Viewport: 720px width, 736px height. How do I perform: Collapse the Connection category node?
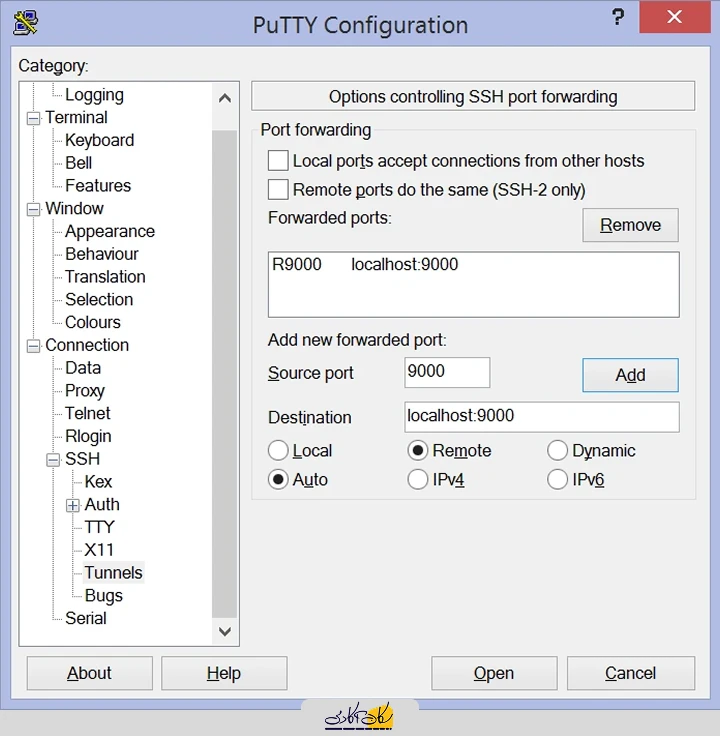coord(33,346)
